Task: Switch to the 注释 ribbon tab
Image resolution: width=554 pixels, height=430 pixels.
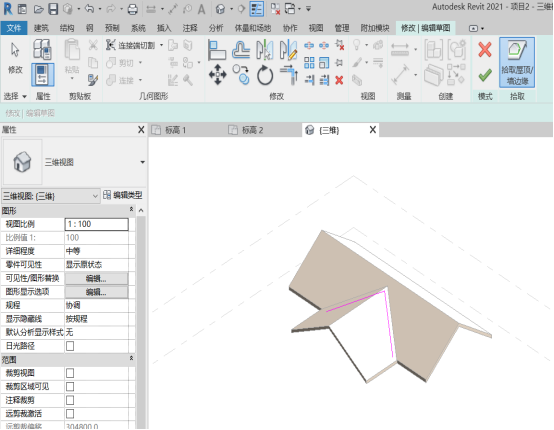Action: click(x=190, y=28)
